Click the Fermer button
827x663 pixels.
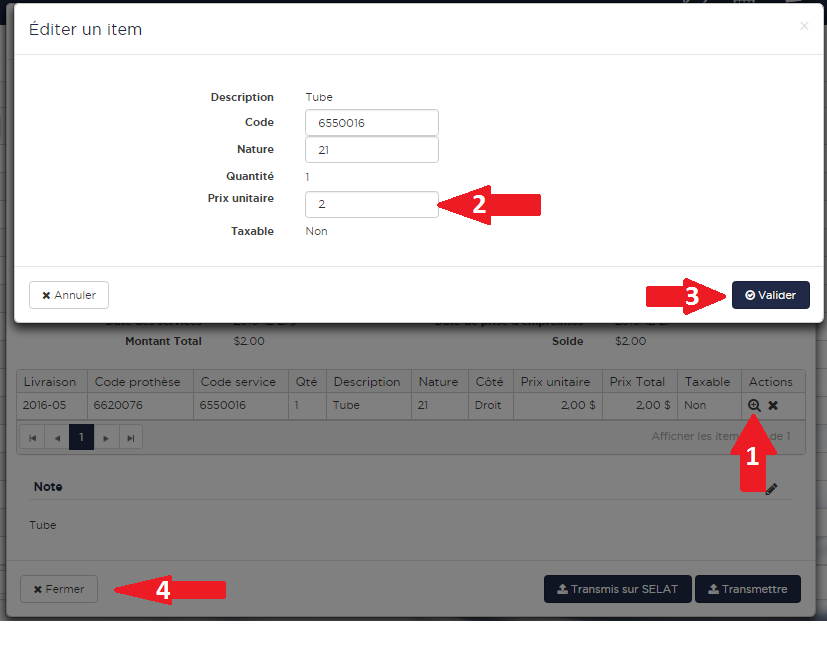coord(59,589)
